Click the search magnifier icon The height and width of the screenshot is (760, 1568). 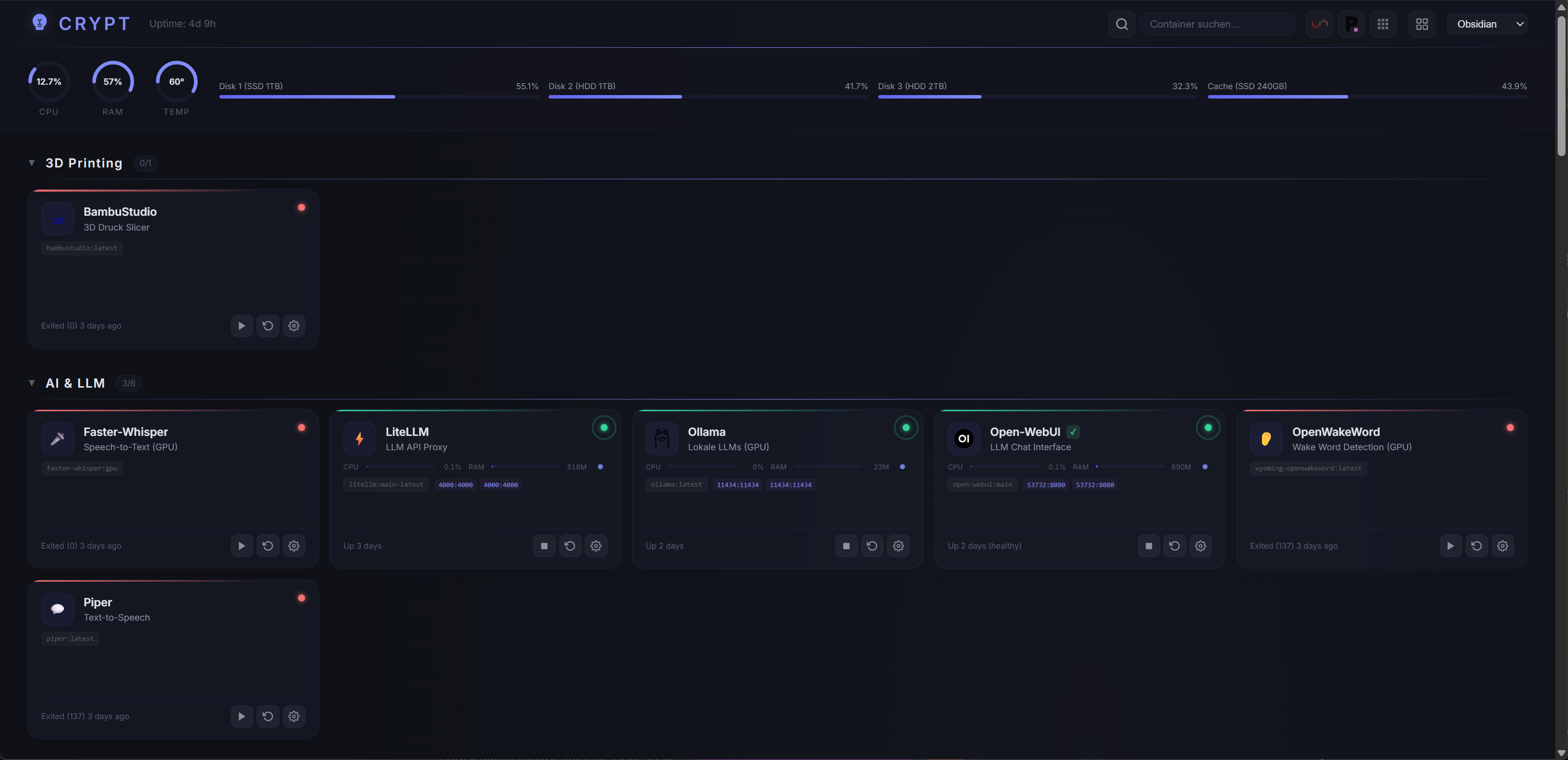coord(1122,24)
